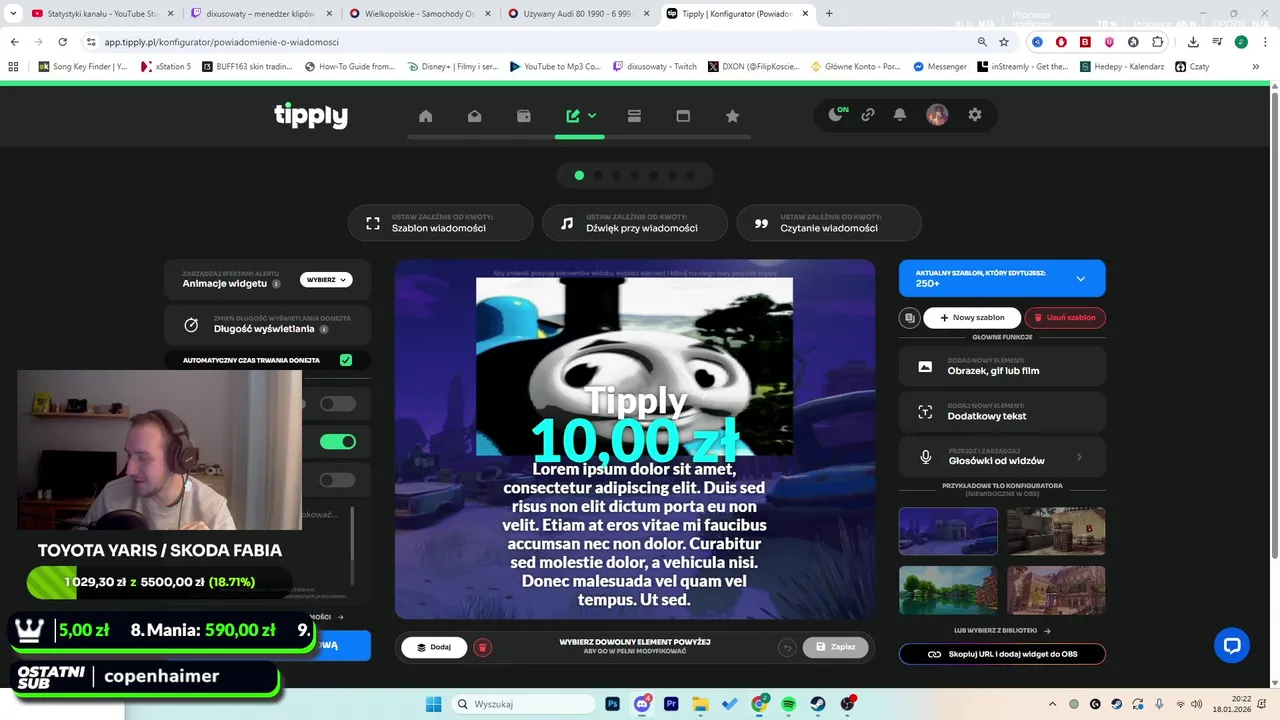Open the wallet icon in top navigation
This screenshot has height=720, width=1280.
tap(524, 116)
